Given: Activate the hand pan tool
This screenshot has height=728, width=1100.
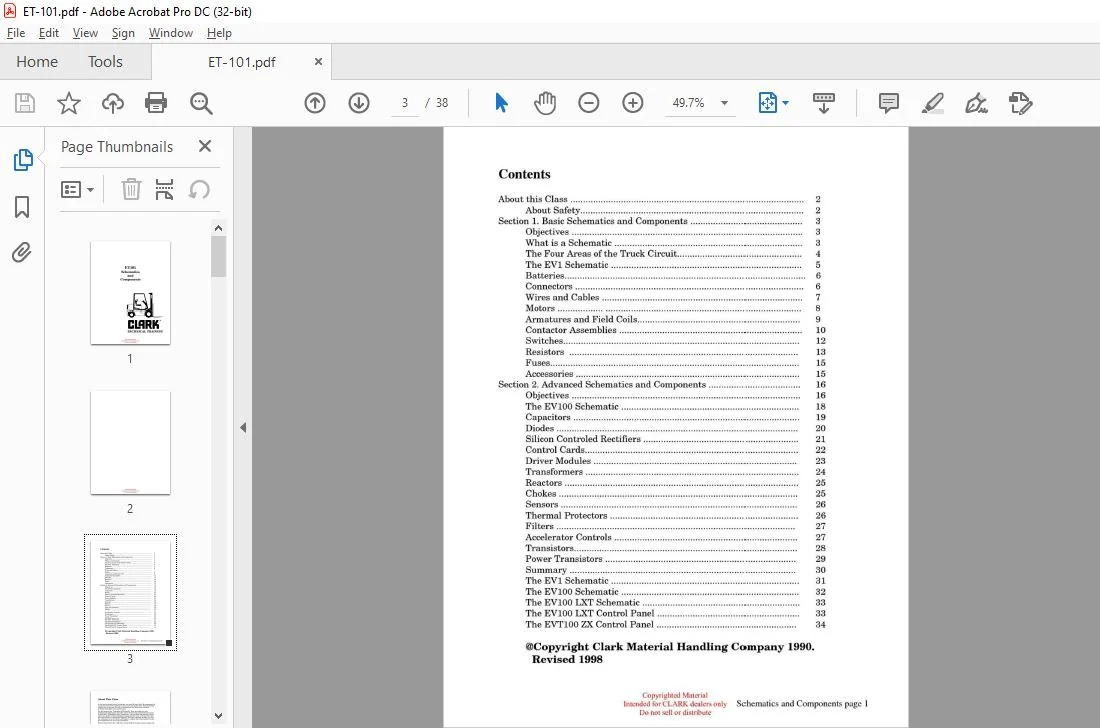Looking at the screenshot, I should click(544, 103).
